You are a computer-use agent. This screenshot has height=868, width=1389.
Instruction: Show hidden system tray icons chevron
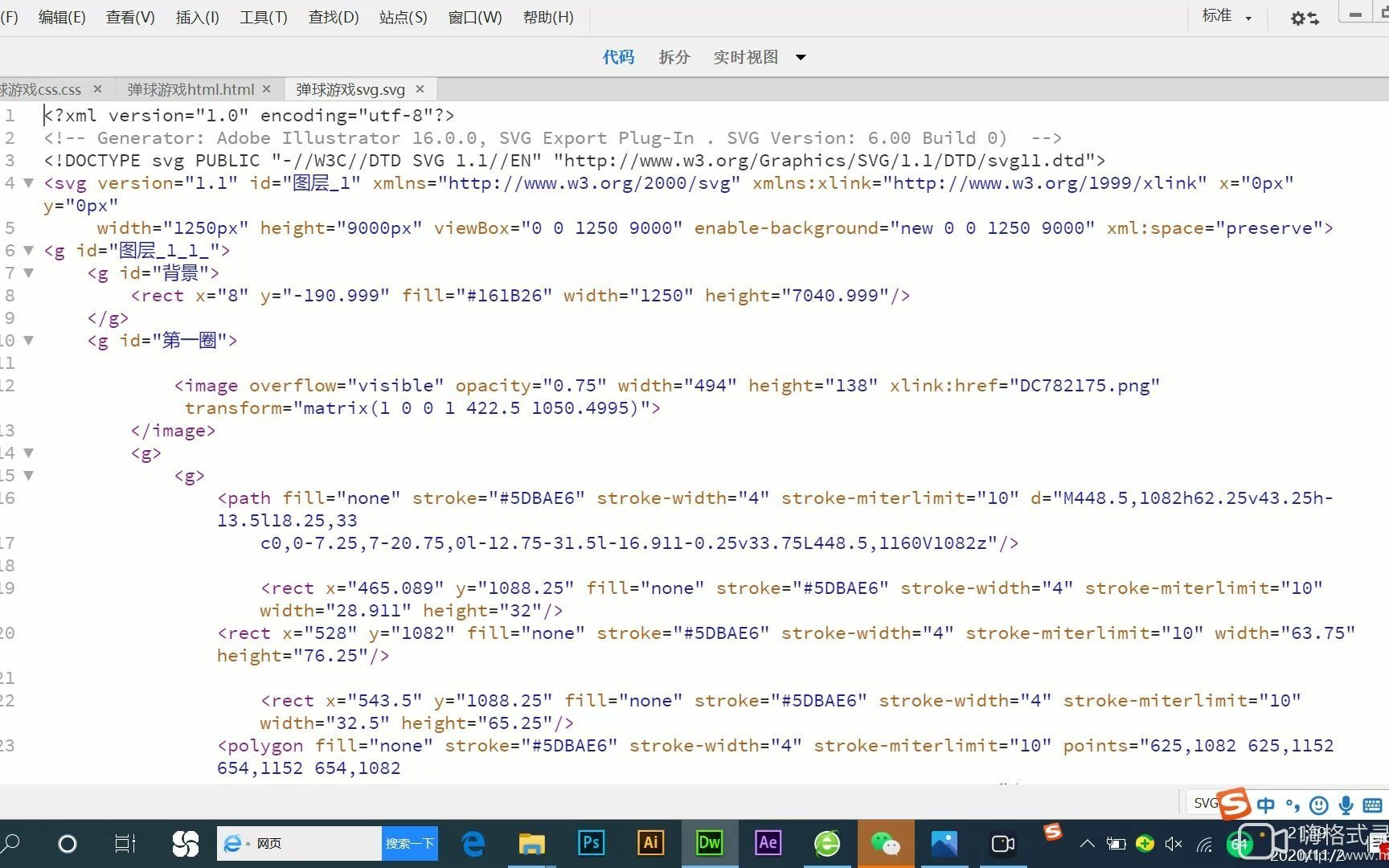(1087, 844)
